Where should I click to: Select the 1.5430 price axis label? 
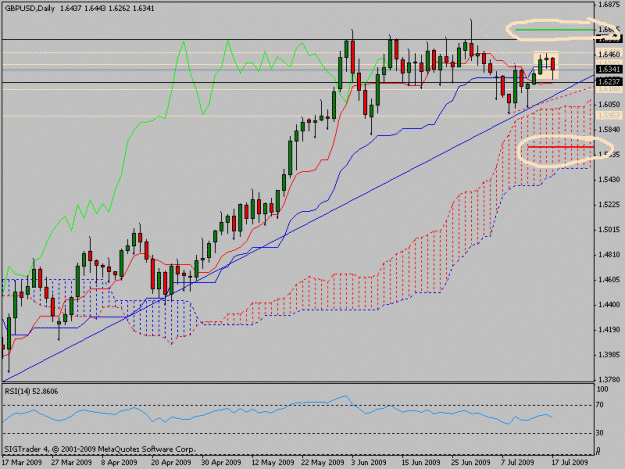click(x=609, y=180)
